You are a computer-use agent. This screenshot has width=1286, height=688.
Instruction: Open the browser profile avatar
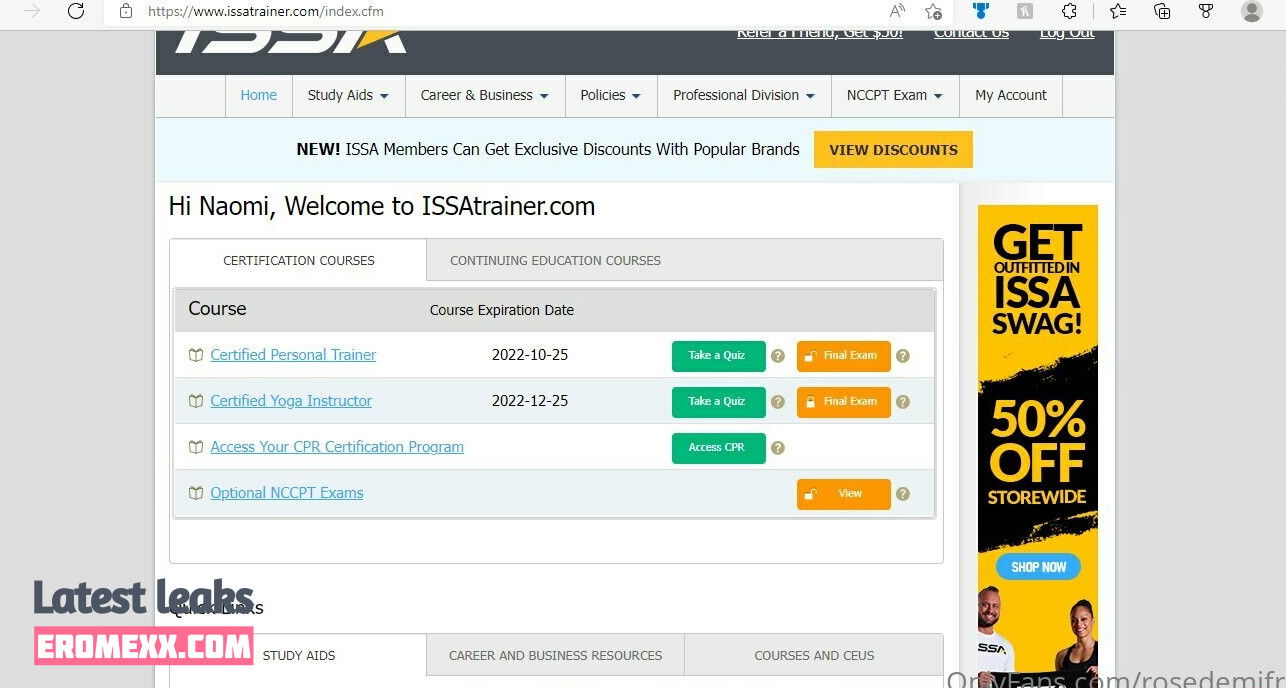click(1251, 11)
